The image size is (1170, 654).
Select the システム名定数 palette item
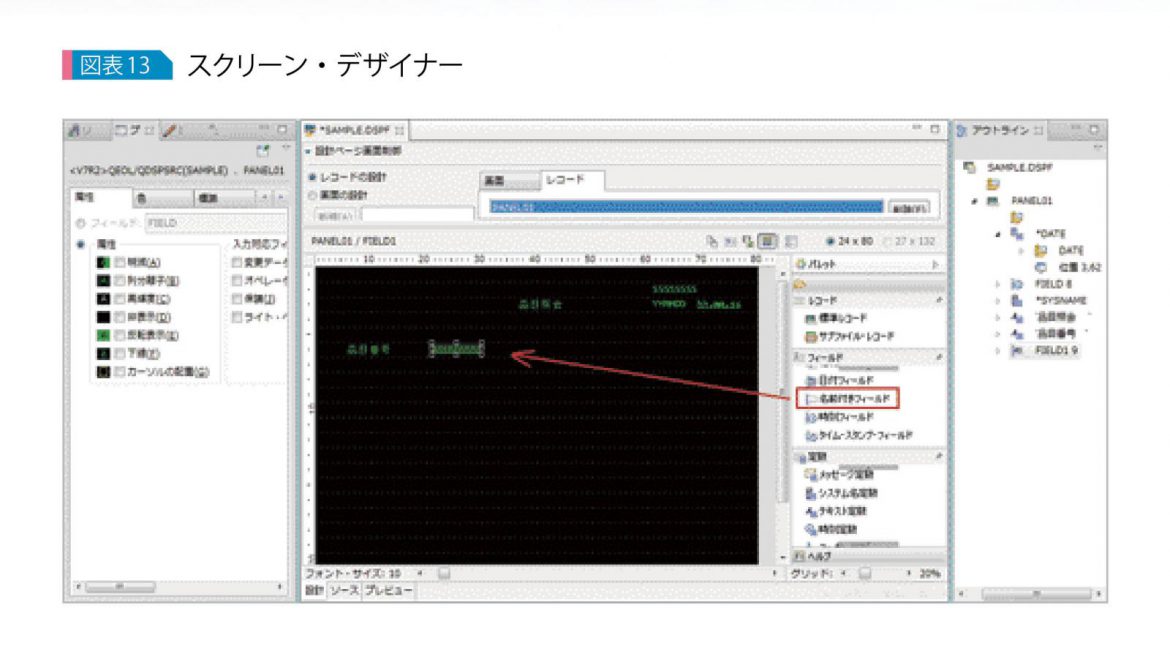(x=842, y=493)
